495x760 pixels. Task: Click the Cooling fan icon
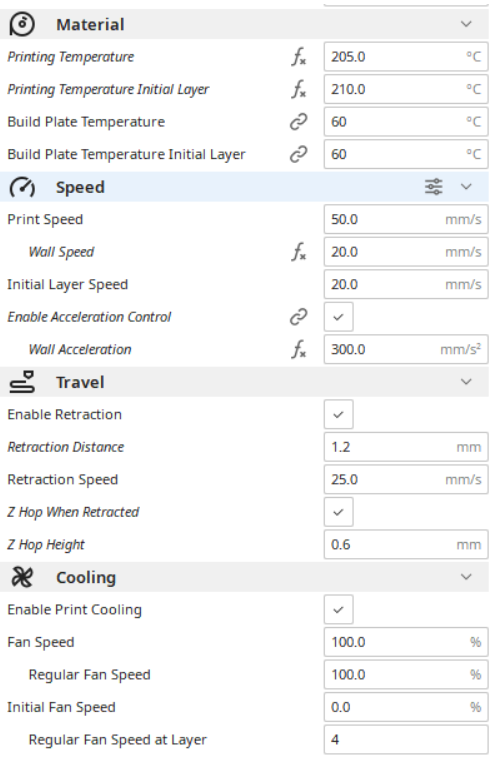[x=22, y=577]
